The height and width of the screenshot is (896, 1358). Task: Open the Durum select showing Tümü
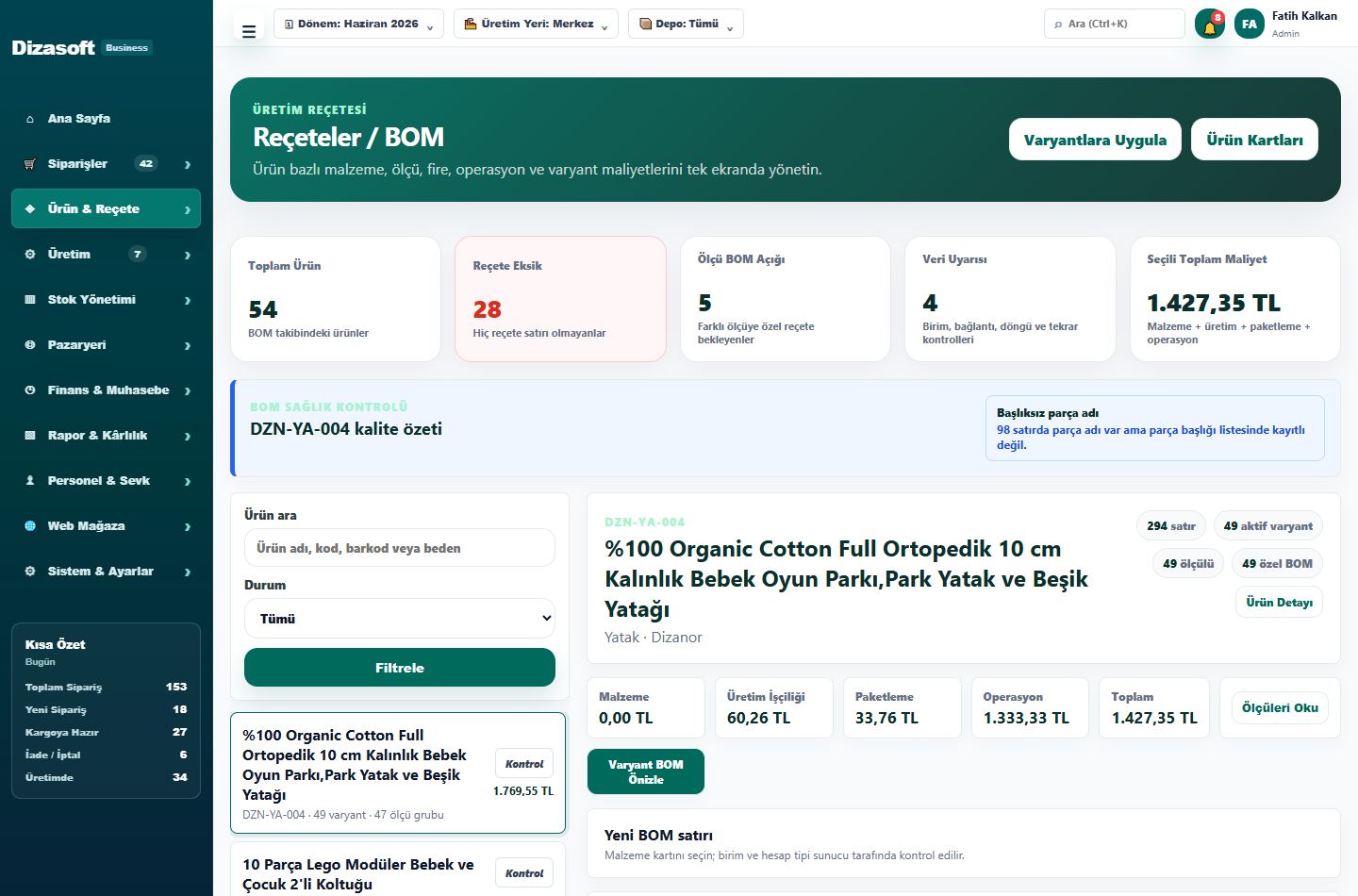(400, 619)
